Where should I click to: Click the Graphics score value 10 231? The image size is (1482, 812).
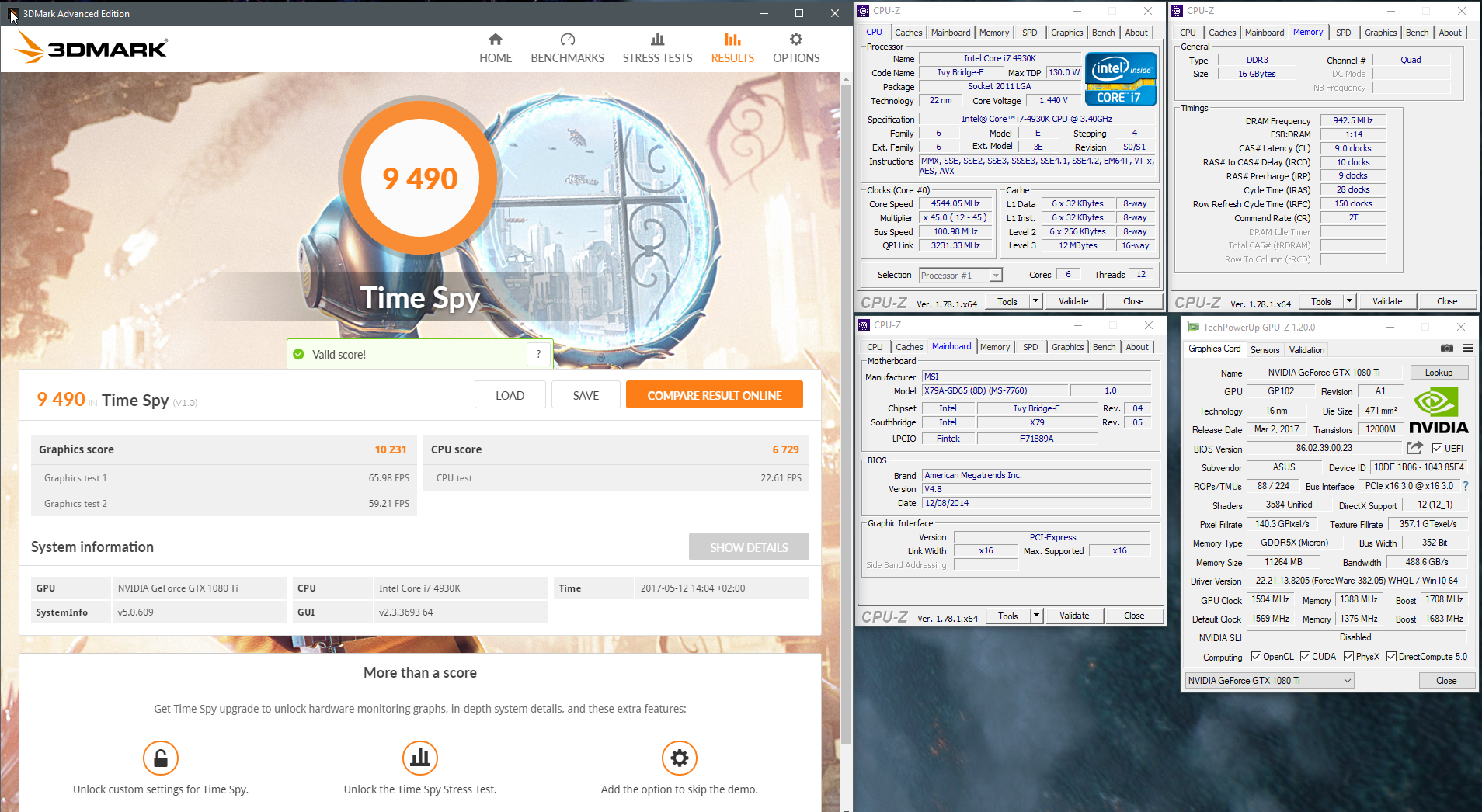coord(390,449)
